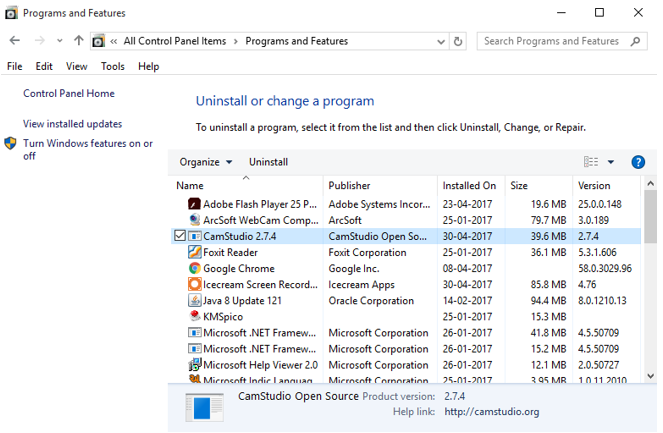Open the recent locations dropdown arrow

(x=60, y=41)
